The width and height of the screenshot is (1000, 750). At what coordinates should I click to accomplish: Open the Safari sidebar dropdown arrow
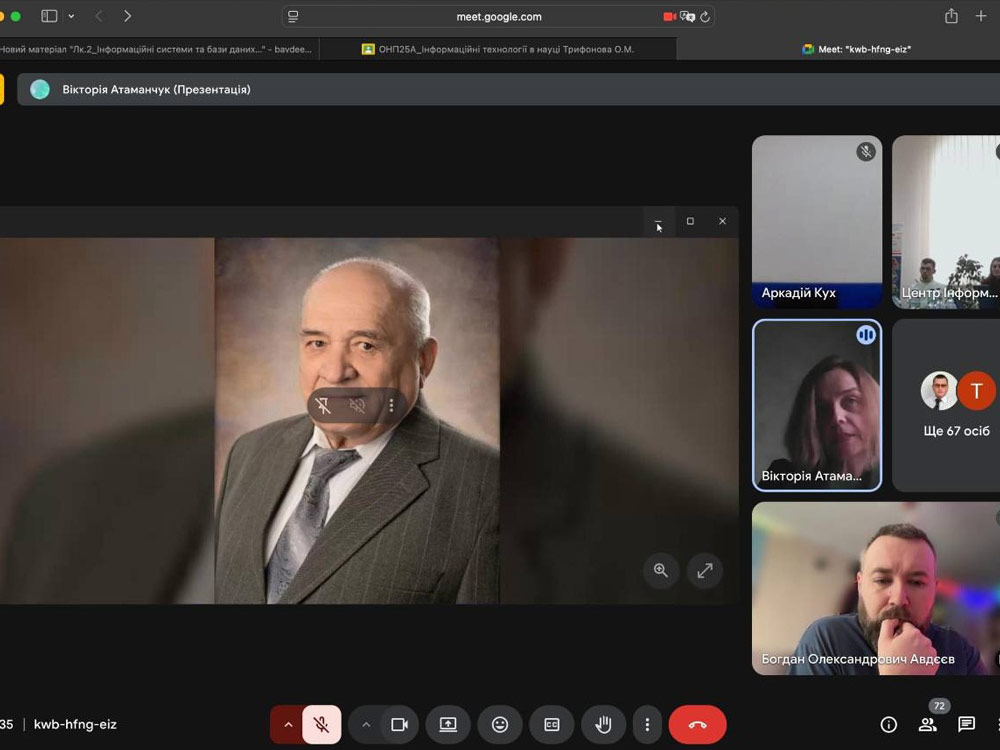[x=71, y=16]
